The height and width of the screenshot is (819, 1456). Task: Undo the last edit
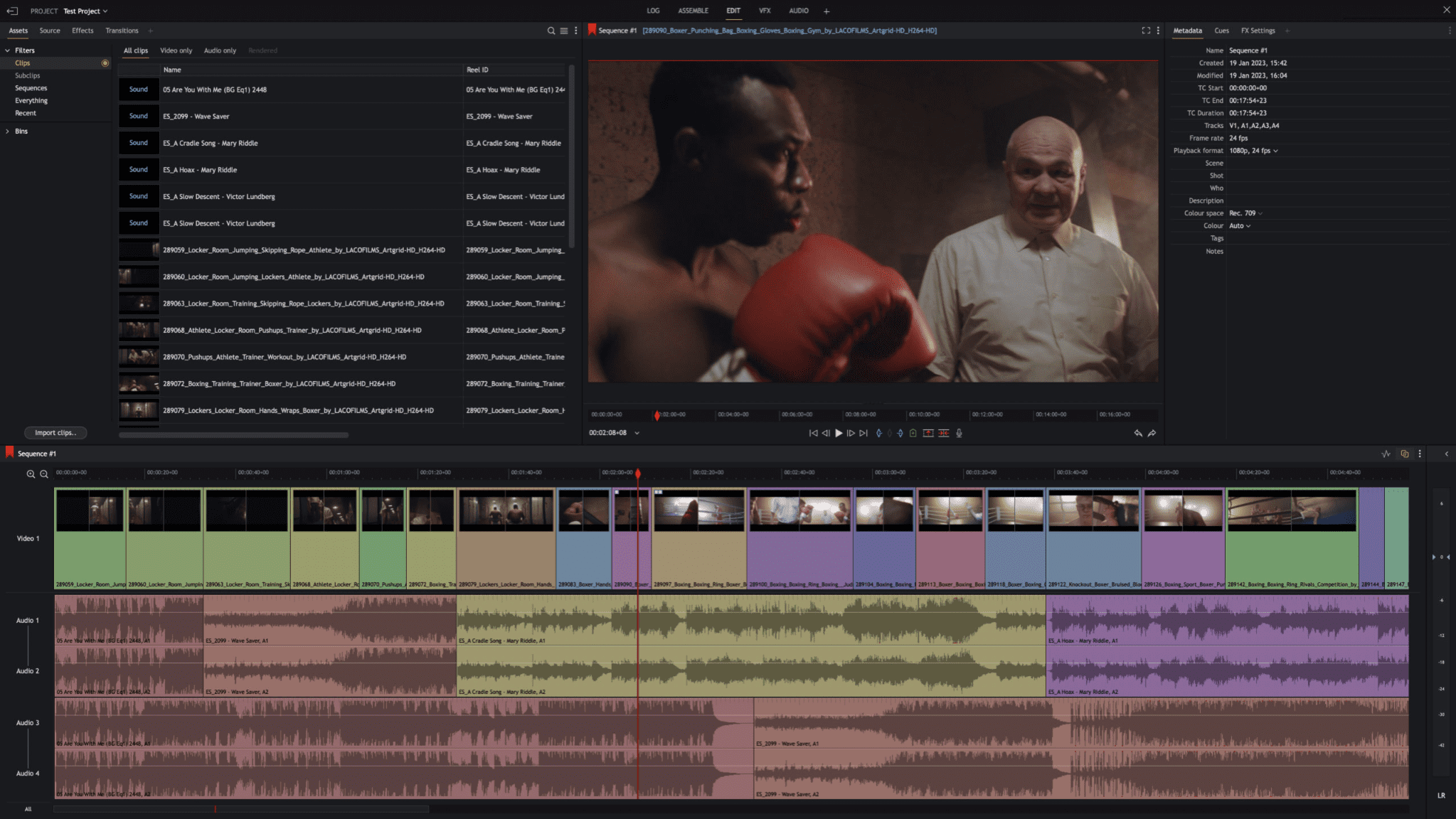click(x=1139, y=433)
